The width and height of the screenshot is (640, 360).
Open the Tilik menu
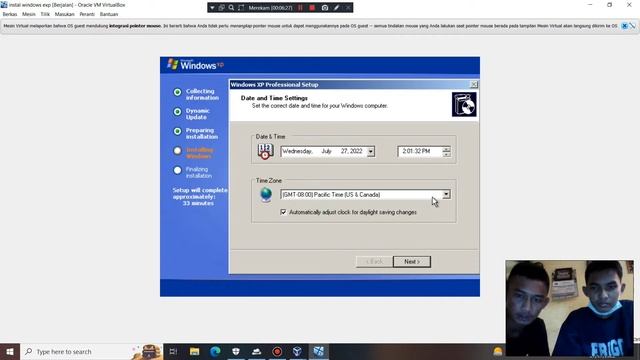(x=45, y=14)
